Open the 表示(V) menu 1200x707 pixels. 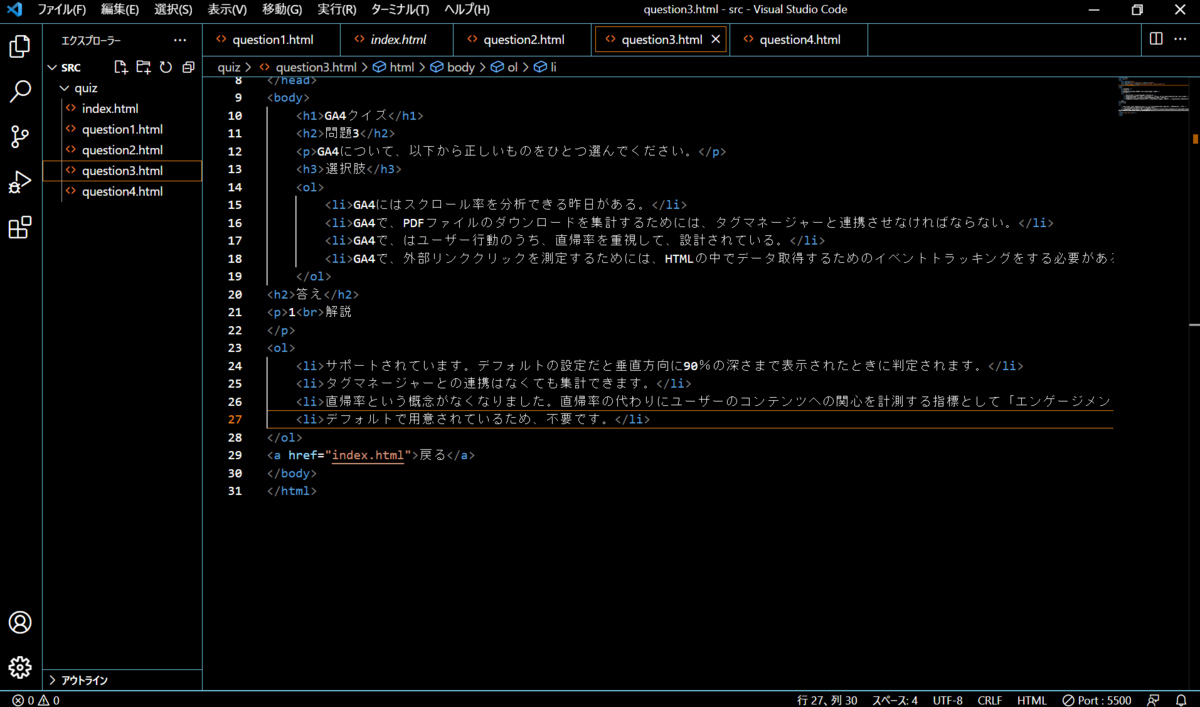point(227,10)
